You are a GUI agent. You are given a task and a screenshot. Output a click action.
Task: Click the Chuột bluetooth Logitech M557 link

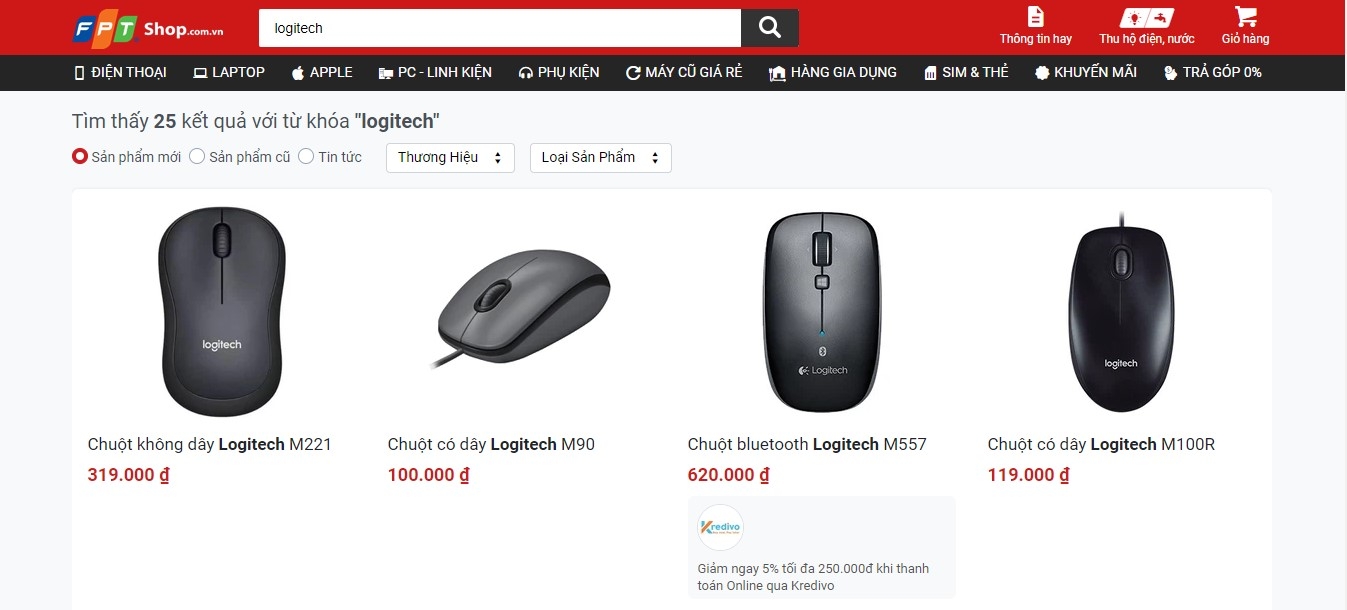click(806, 444)
